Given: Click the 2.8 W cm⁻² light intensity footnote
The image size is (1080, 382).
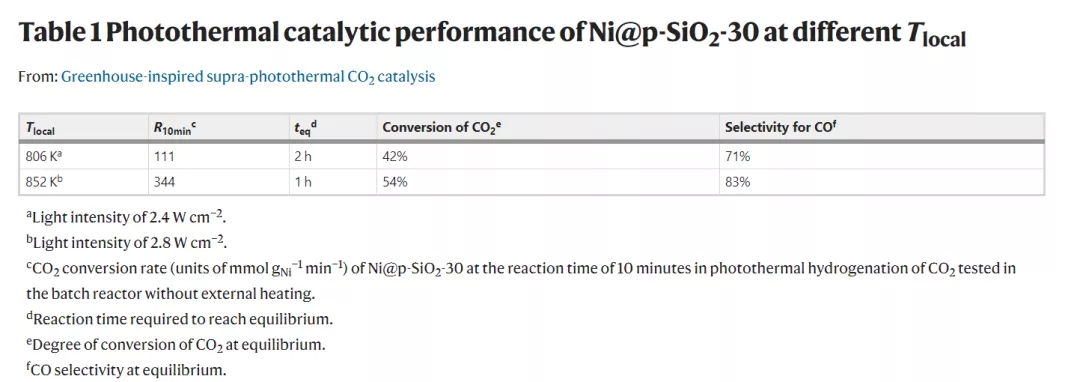Looking at the screenshot, I should click(x=127, y=243).
